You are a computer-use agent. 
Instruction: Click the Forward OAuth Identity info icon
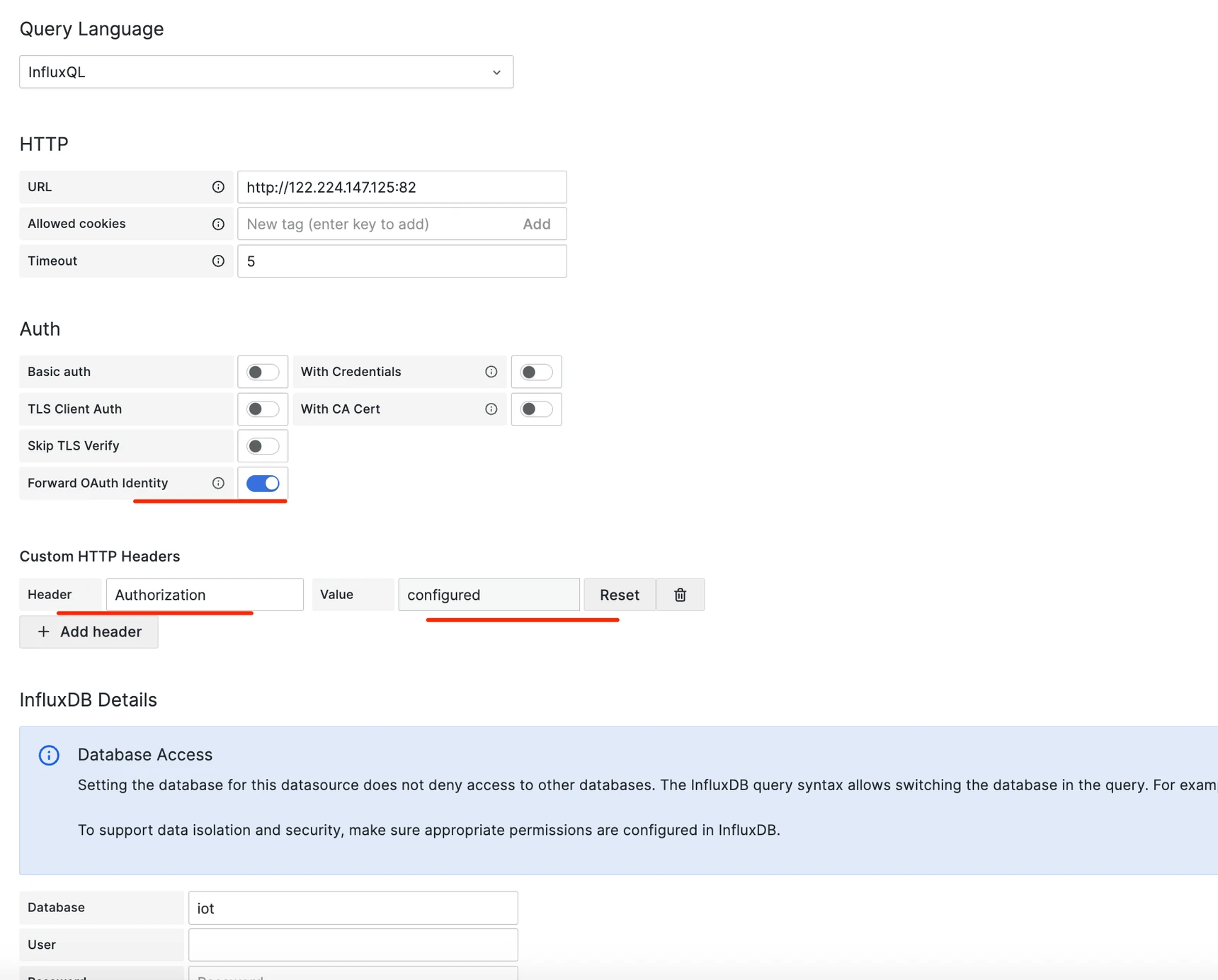(218, 483)
